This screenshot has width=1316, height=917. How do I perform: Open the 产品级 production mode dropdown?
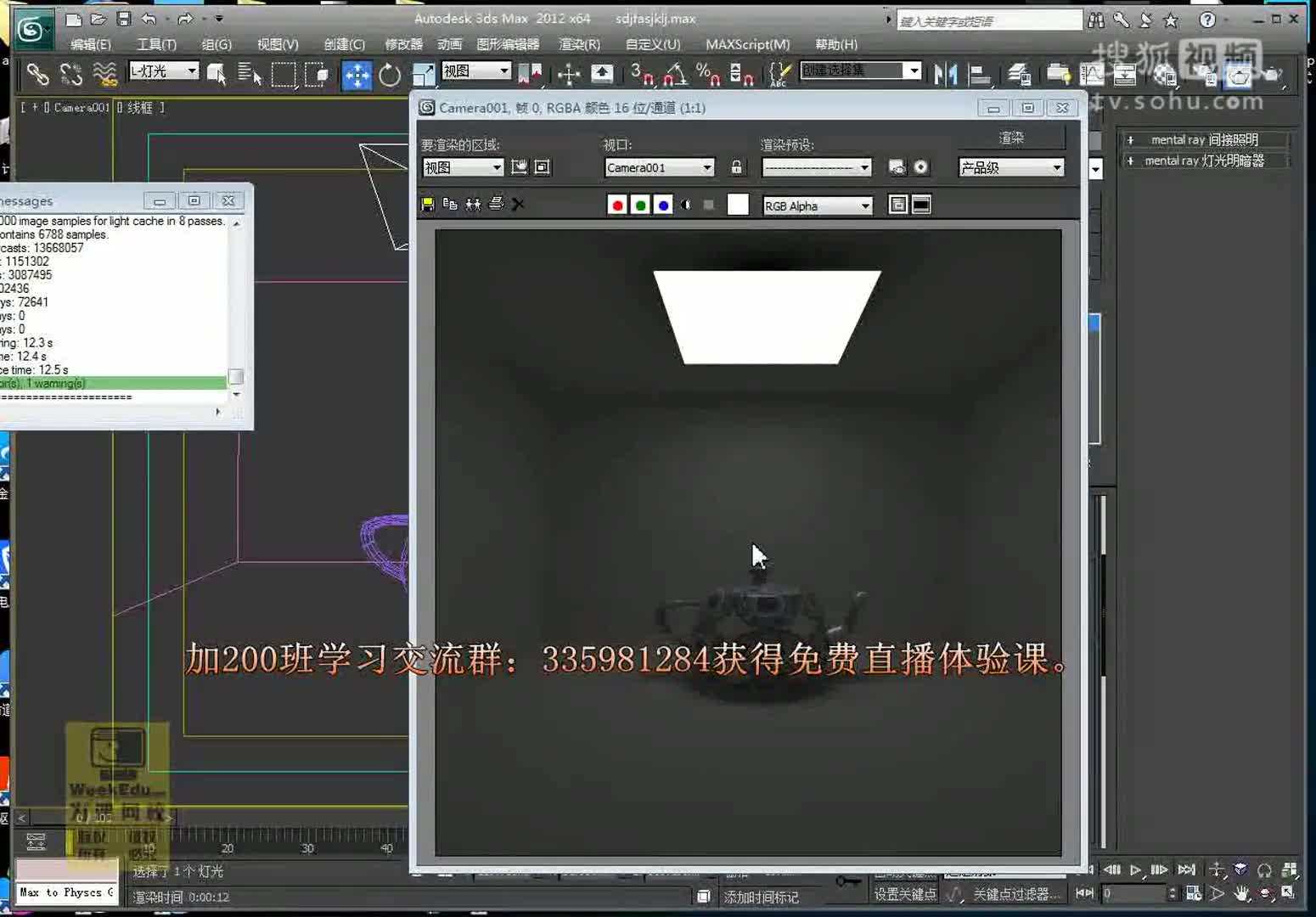click(1011, 167)
